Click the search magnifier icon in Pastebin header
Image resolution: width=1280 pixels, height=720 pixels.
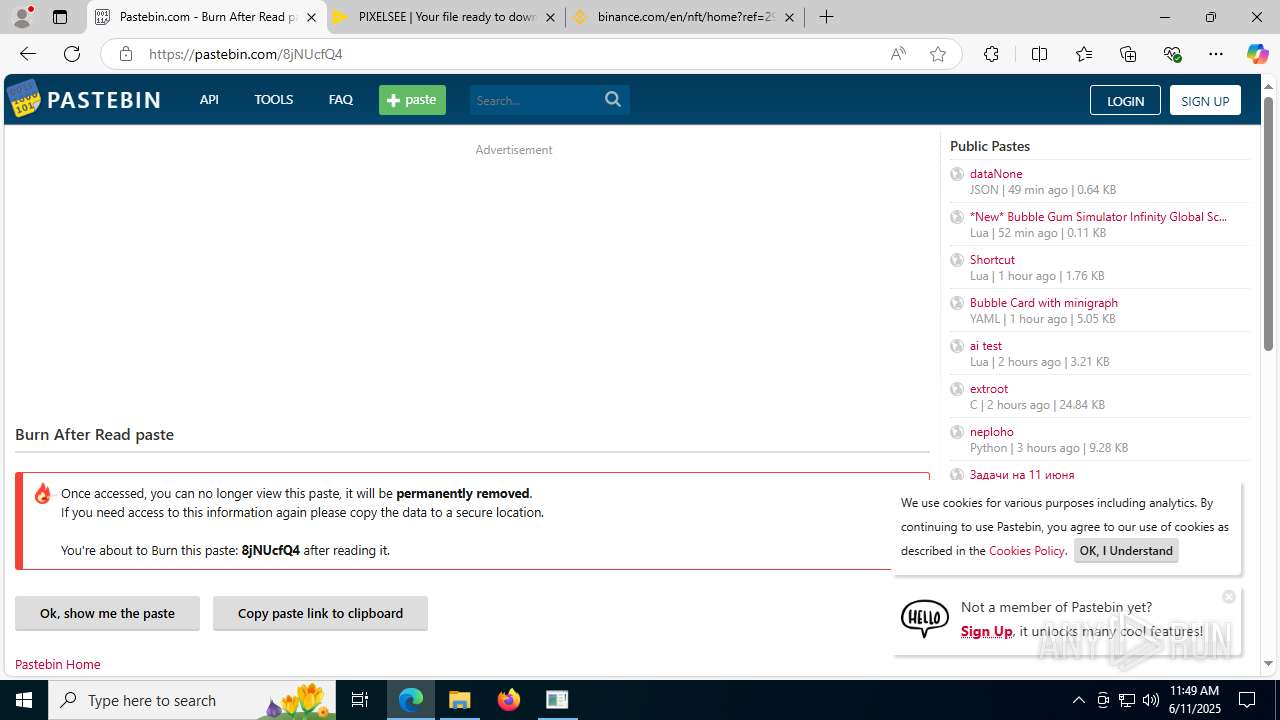[613, 99]
